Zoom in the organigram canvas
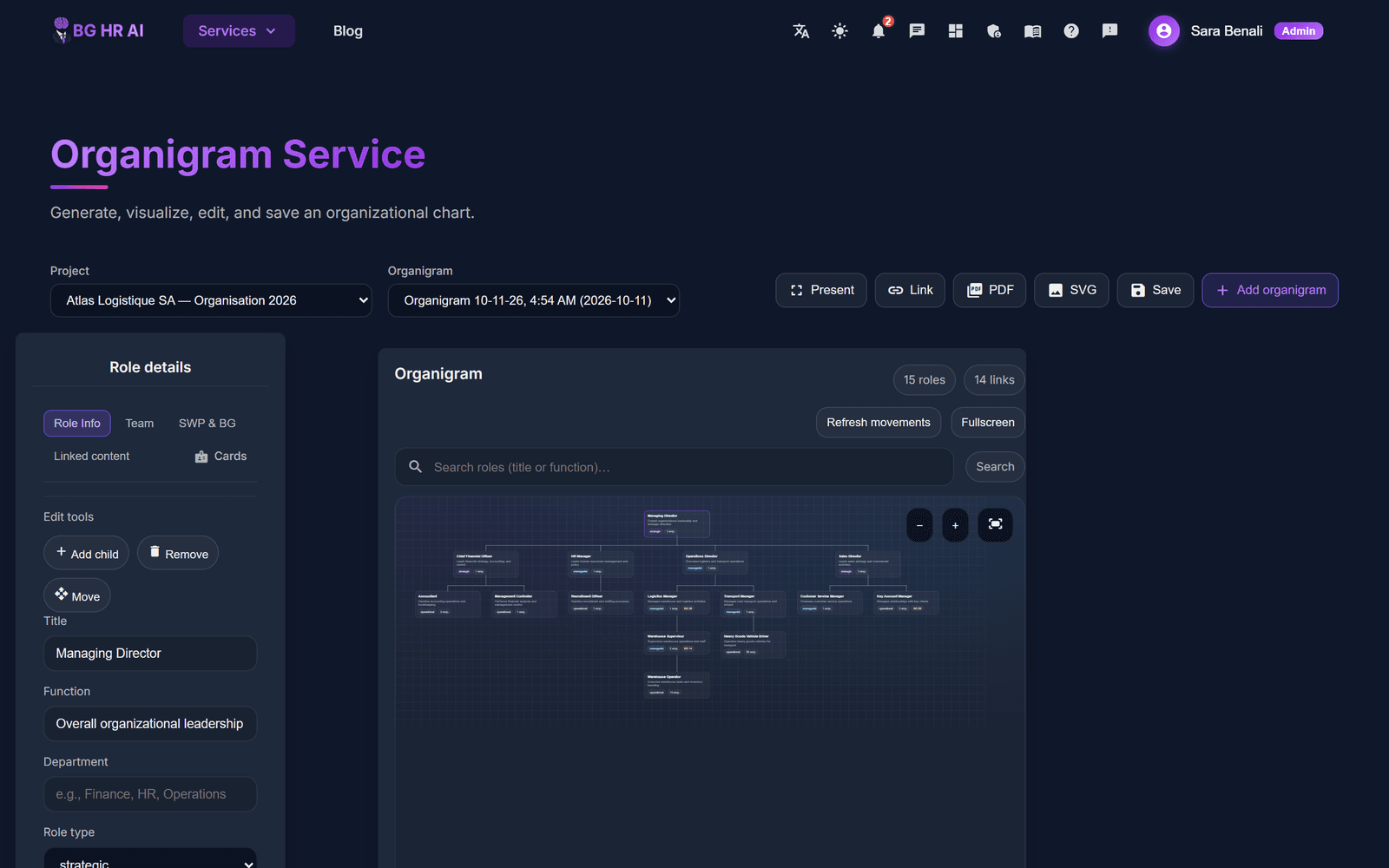The height and width of the screenshot is (868, 1389). tap(955, 525)
